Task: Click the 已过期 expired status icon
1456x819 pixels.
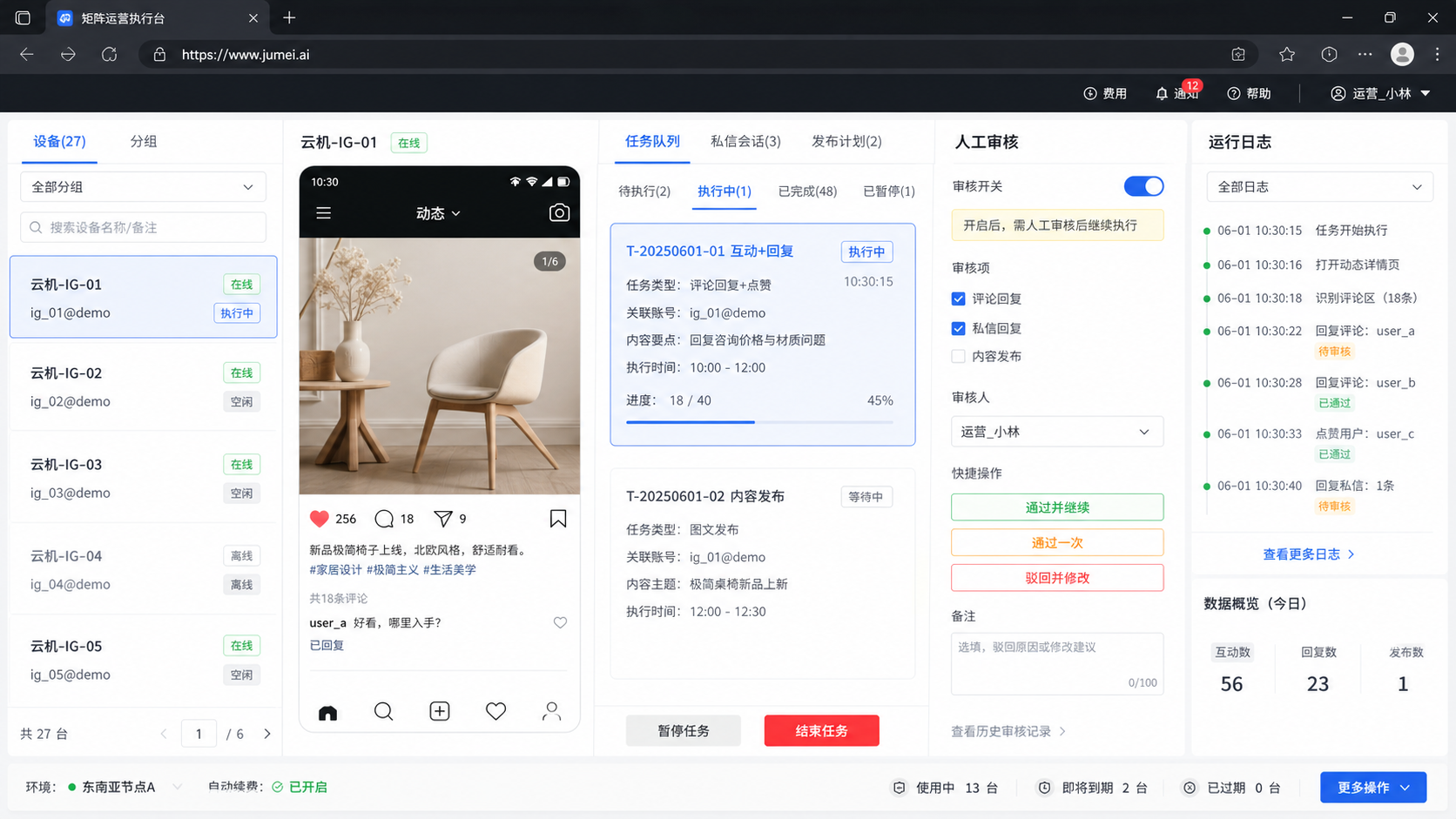Action: click(1190, 787)
